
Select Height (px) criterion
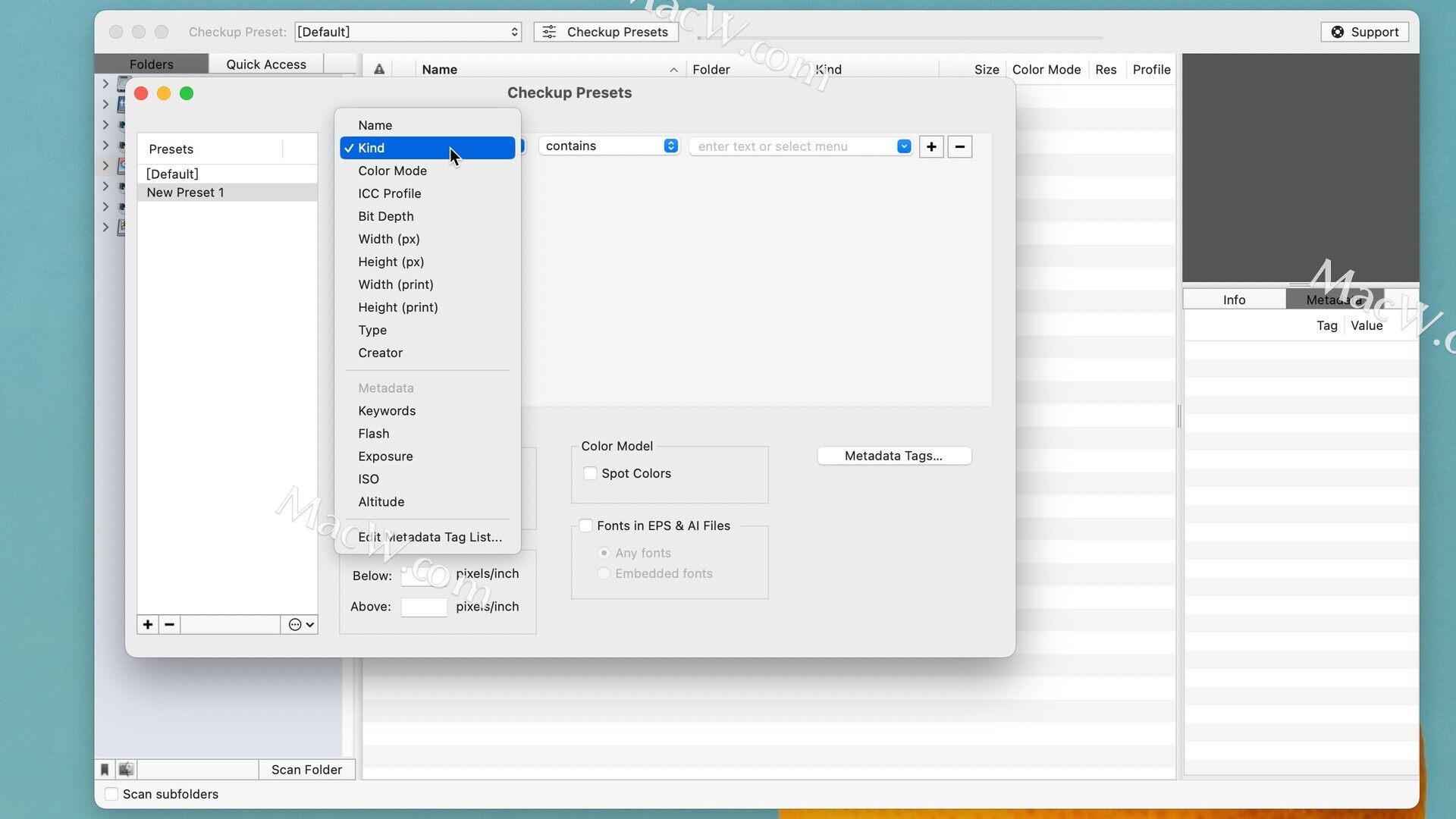pyautogui.click(x=427, y=262)
